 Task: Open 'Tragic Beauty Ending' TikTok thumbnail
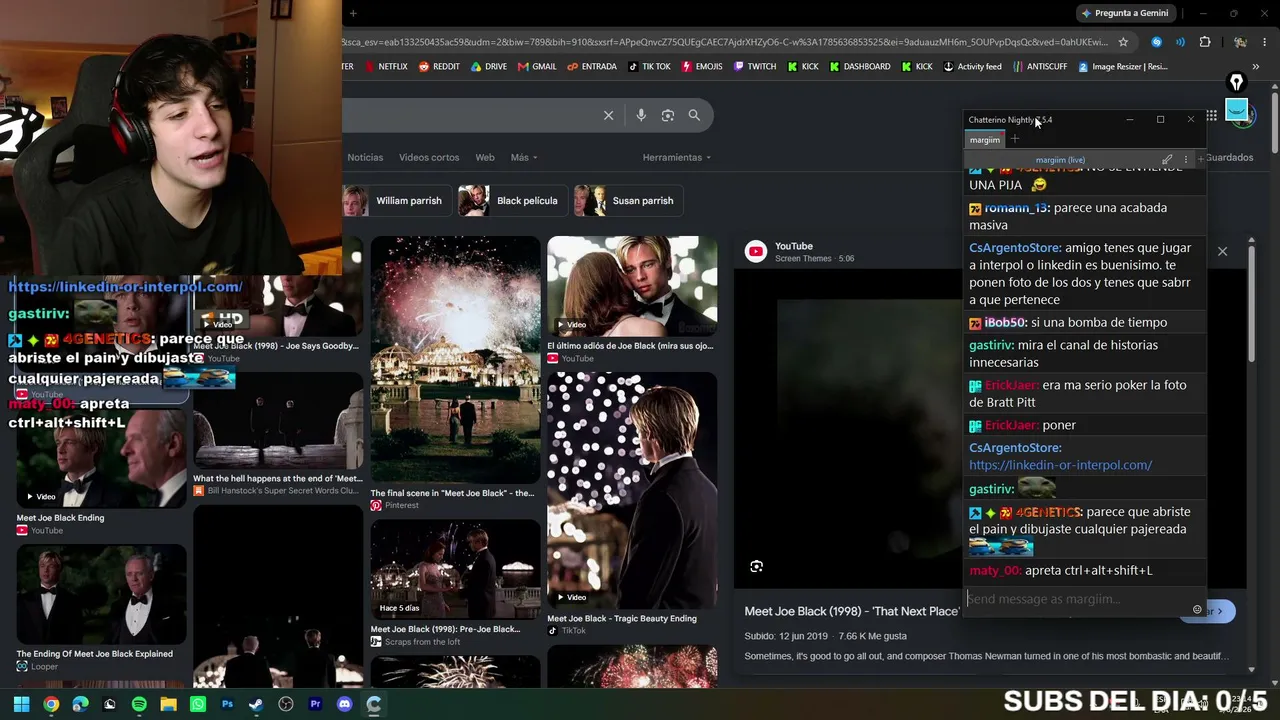point(632,490)
